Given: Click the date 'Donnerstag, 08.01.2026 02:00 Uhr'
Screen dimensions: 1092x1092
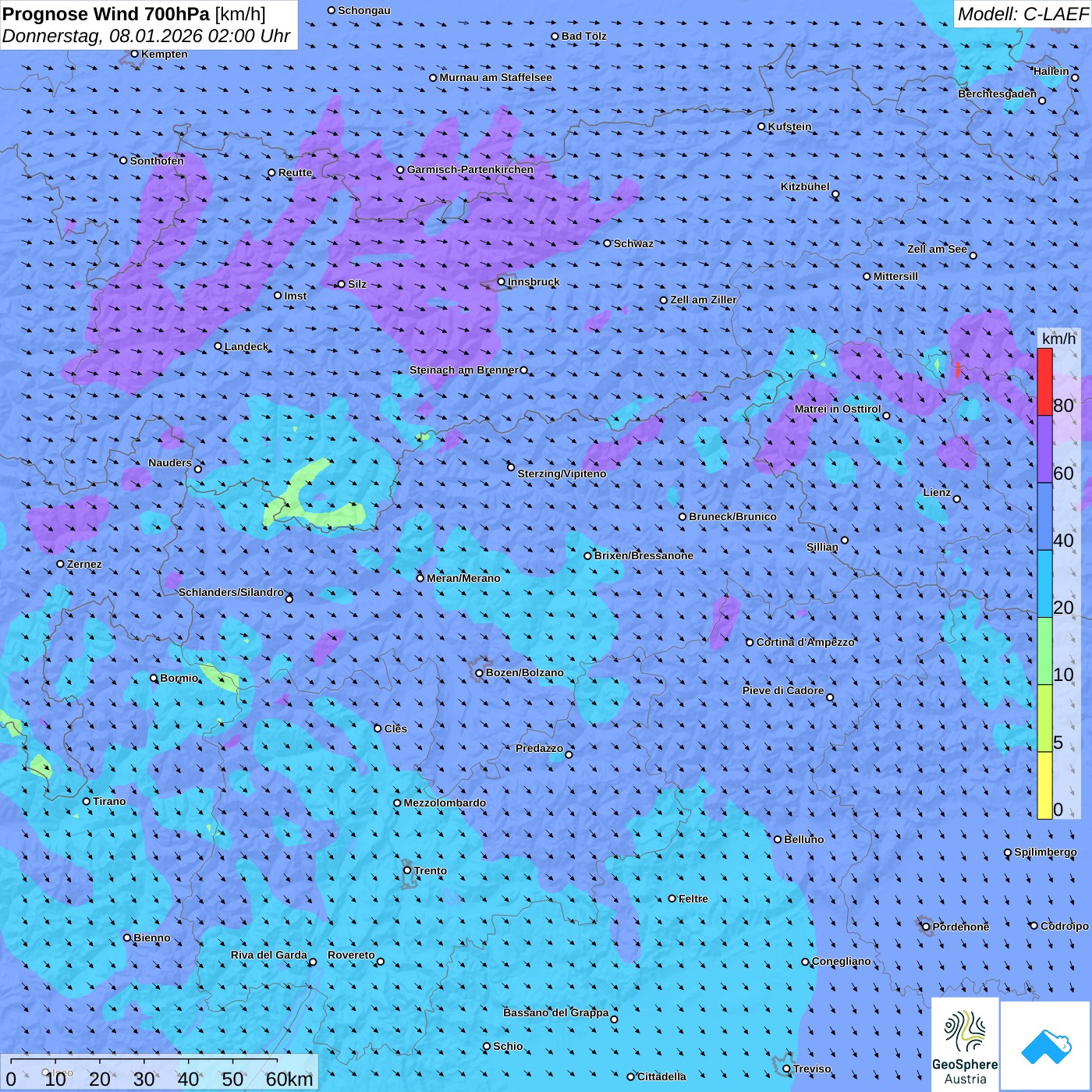Looking at the screenshot, I should pyautogui.click(x=146, y=36).
